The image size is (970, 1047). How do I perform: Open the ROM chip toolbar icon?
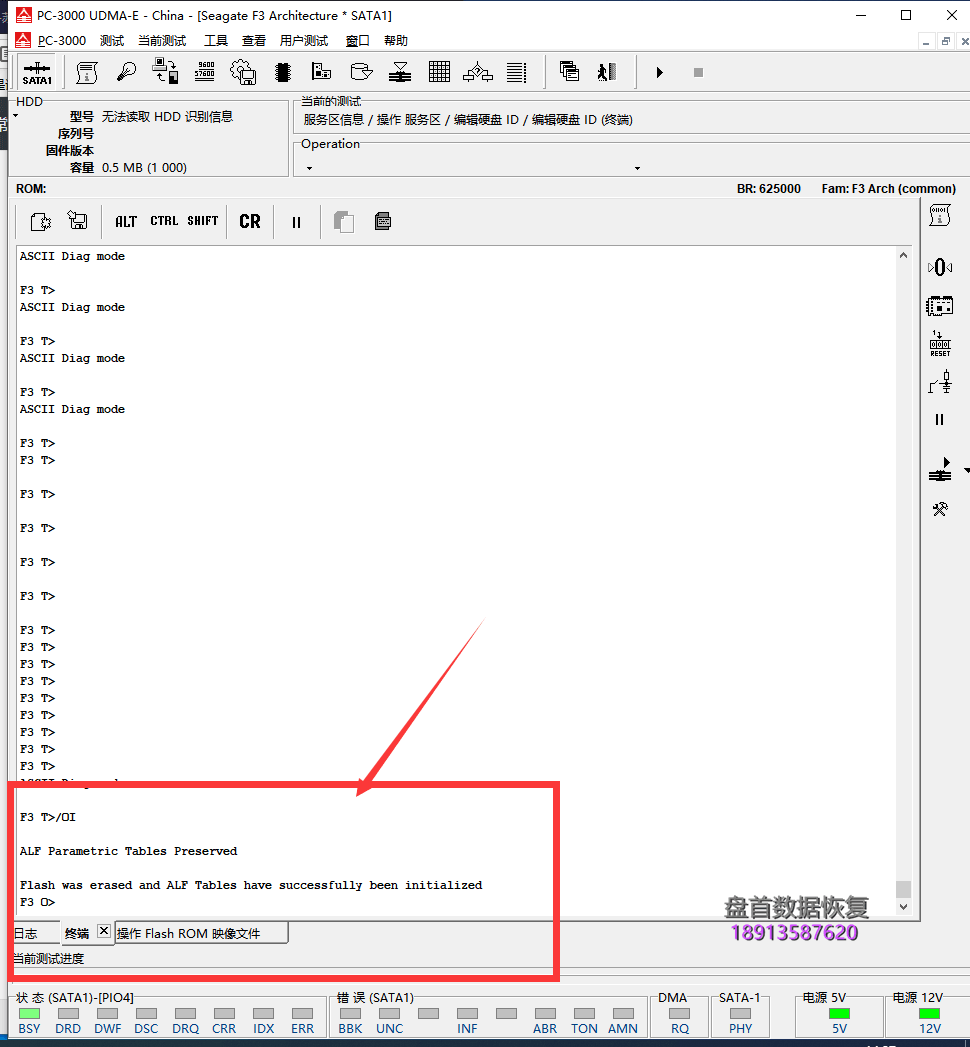283,72
